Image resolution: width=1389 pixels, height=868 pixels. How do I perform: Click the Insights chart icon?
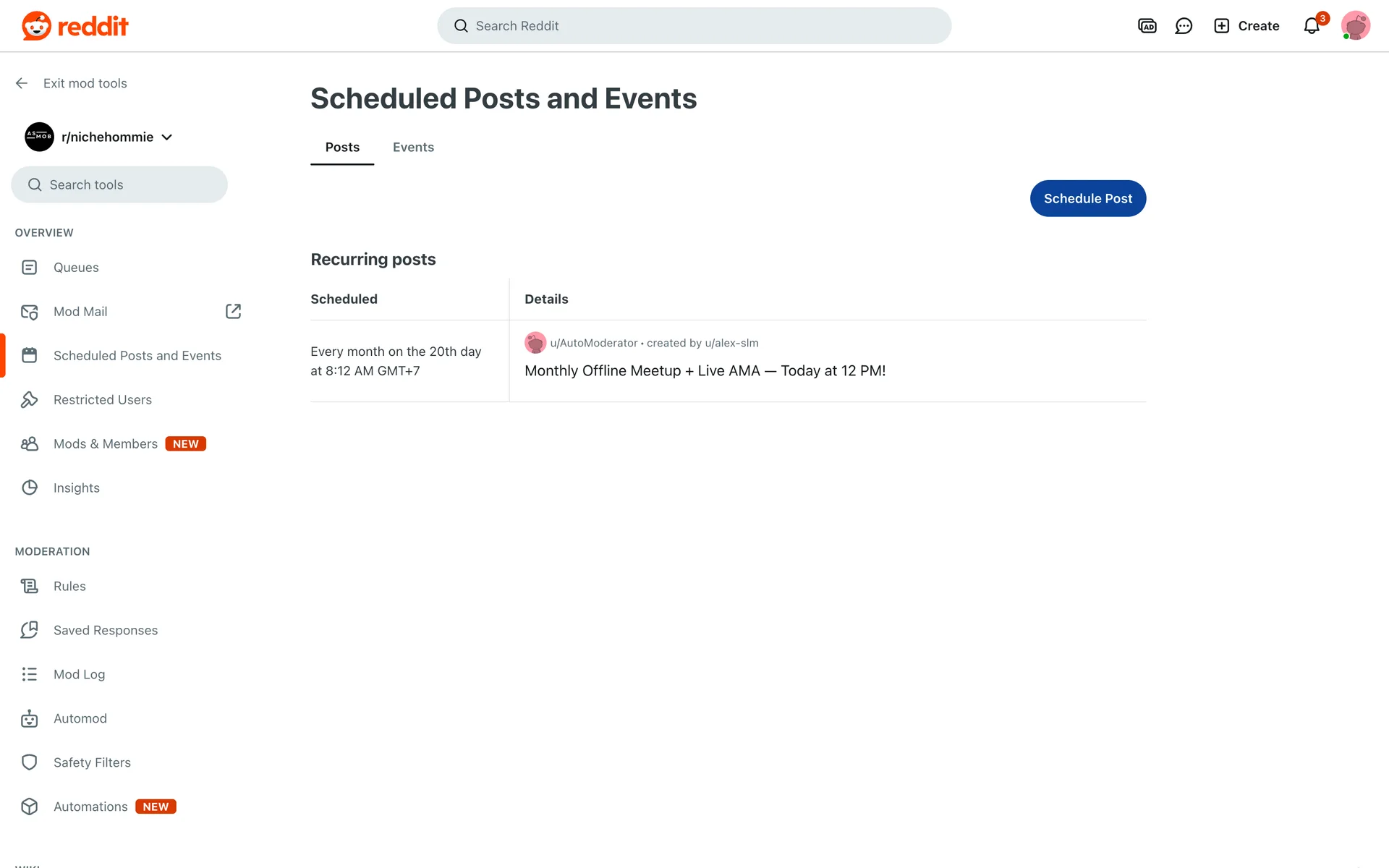[x=29, y=488]
